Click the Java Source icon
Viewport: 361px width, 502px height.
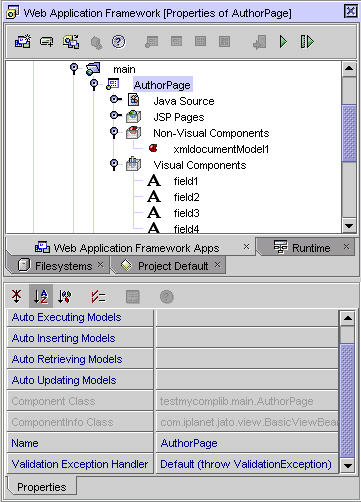coord(134,100)
